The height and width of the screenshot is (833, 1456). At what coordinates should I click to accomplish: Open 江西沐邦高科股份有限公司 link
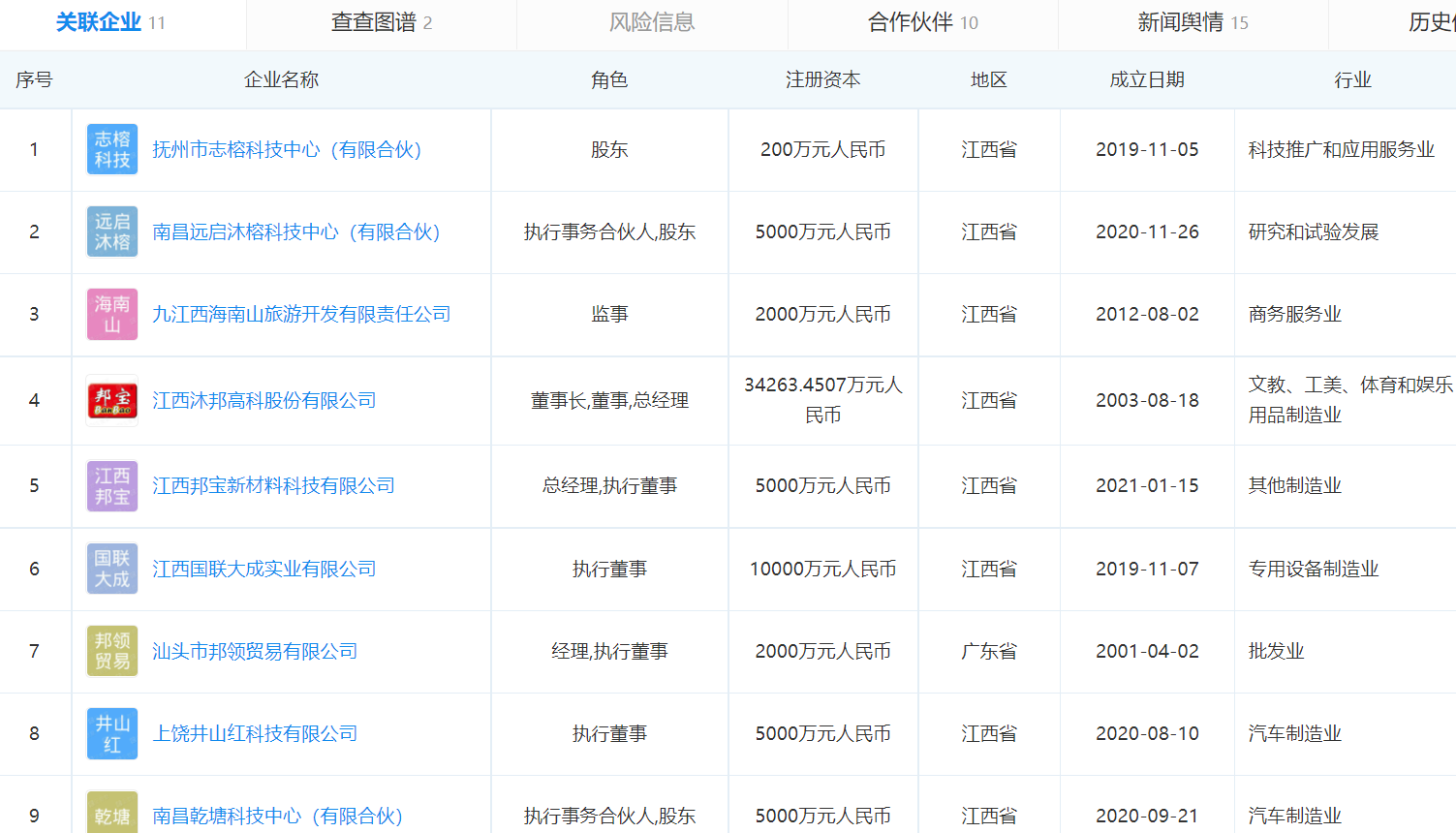tap(264, 401)
